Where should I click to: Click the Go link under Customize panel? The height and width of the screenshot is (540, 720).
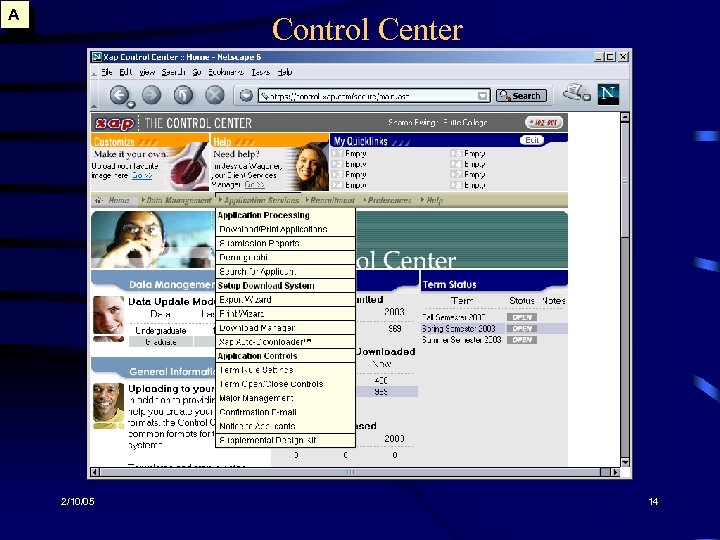141,175
